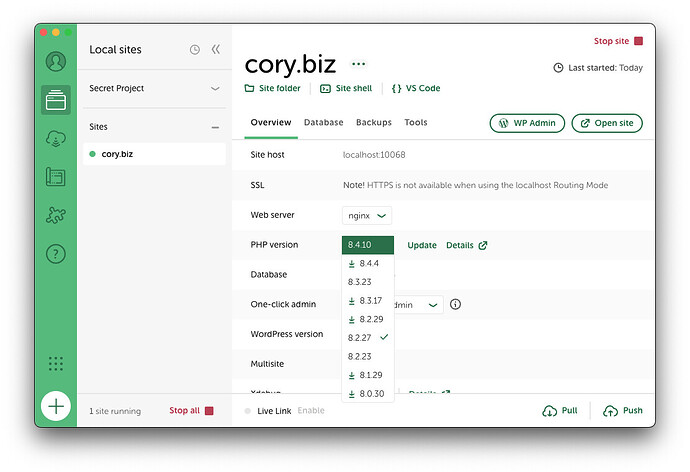
Task: Select PHP 8.2.23 in the dropdown
Action: tap(368, 356)
